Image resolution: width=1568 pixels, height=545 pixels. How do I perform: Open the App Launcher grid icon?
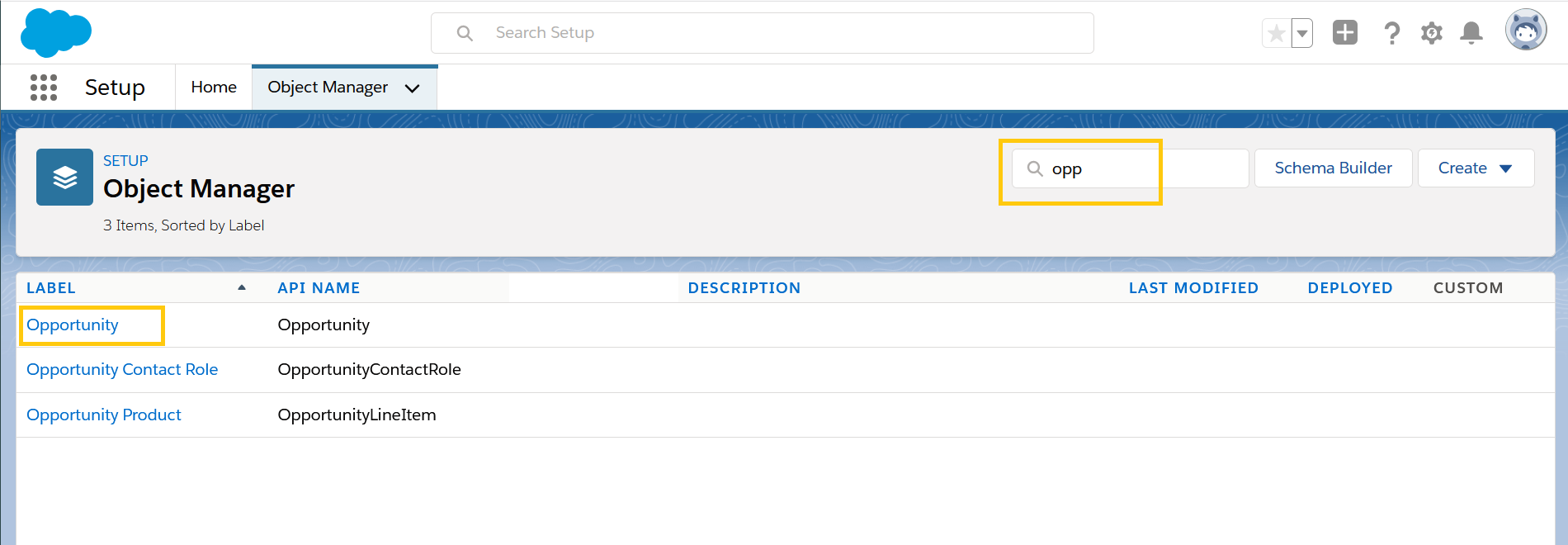44,88
